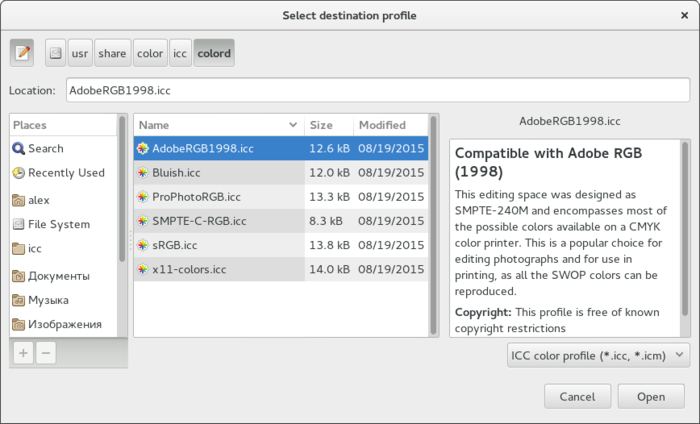
Task: Click the 8.3 kB size cell
Action: (329, 220)
